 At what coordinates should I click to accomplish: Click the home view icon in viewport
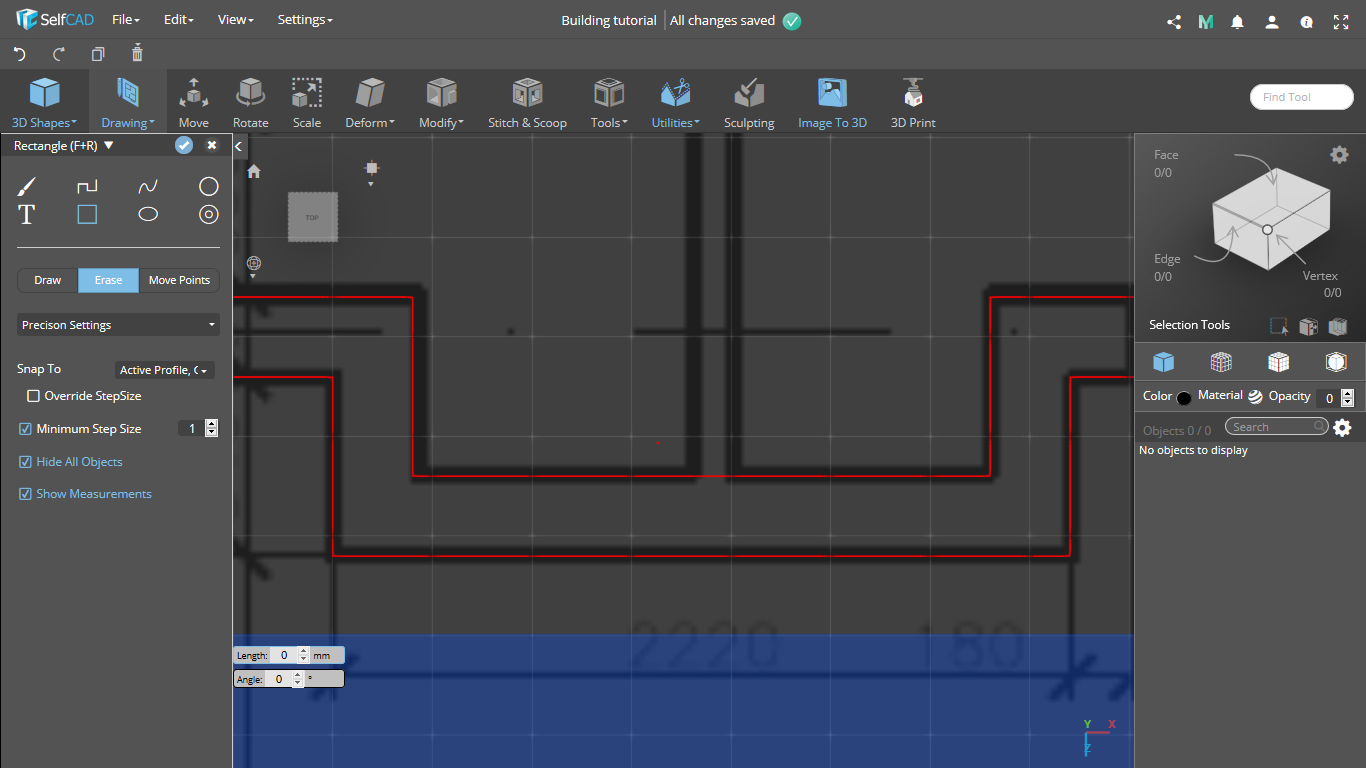(254, 171)
